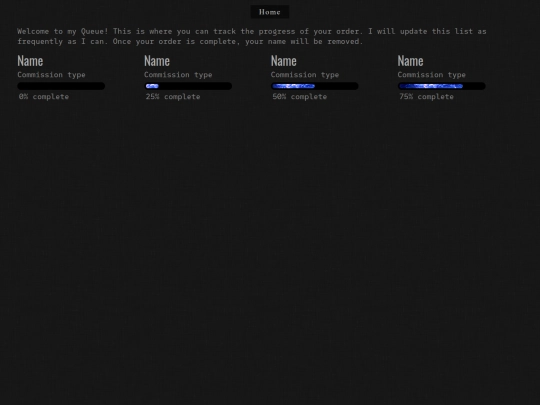The image size is (540, 405).
Task: Click the Name heading above 0% bar
Action: (x=30, y=61)
